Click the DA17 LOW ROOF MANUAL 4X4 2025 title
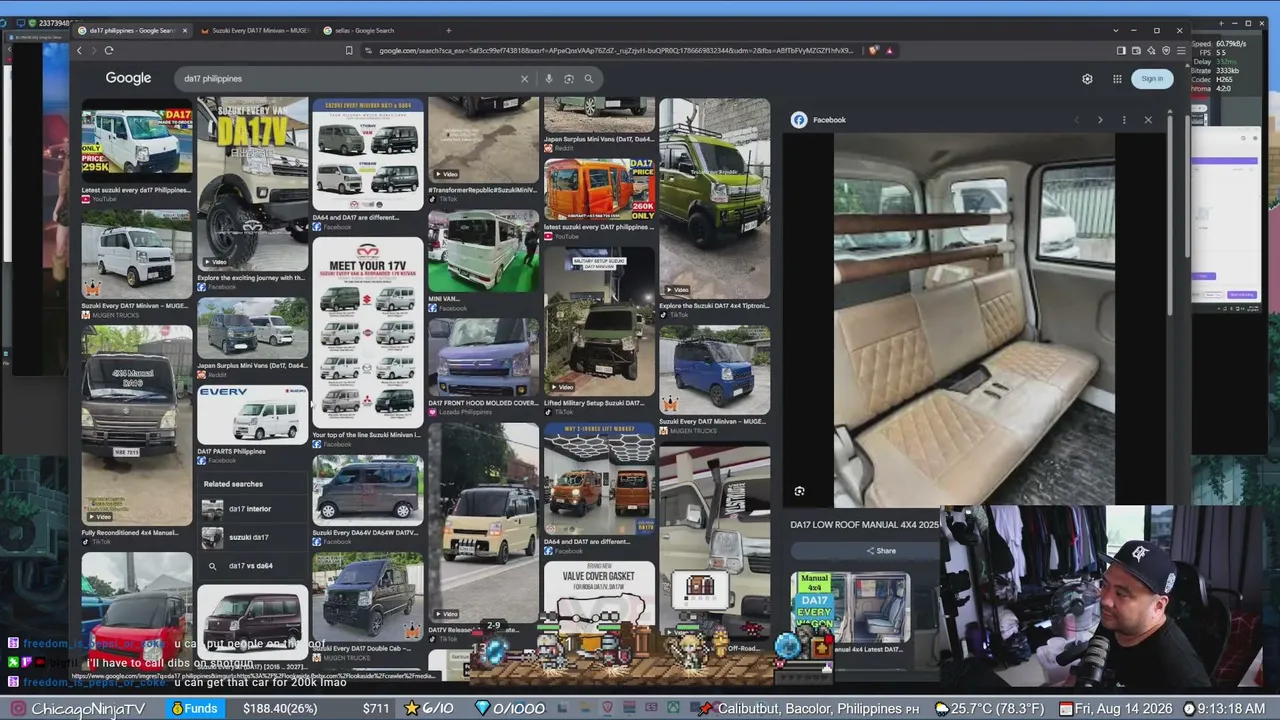 point(865,524)
